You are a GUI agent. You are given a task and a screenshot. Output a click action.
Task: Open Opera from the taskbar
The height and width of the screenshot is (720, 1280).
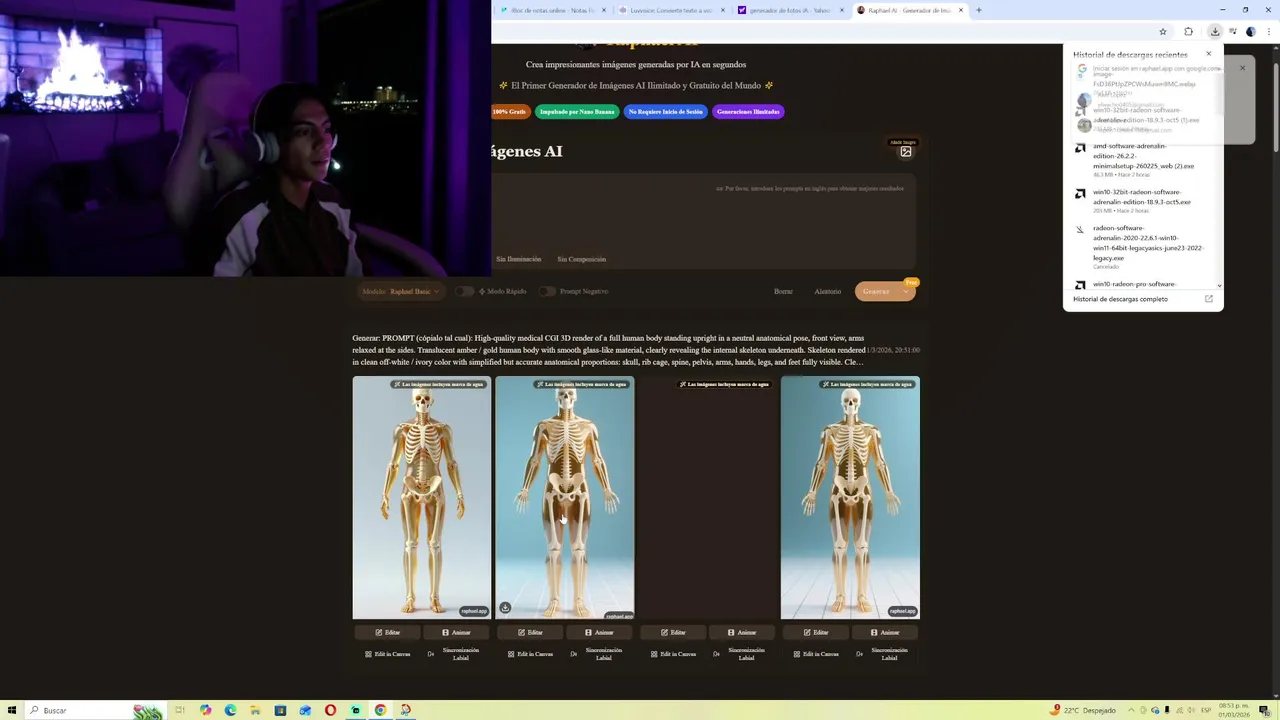(330, 710)
